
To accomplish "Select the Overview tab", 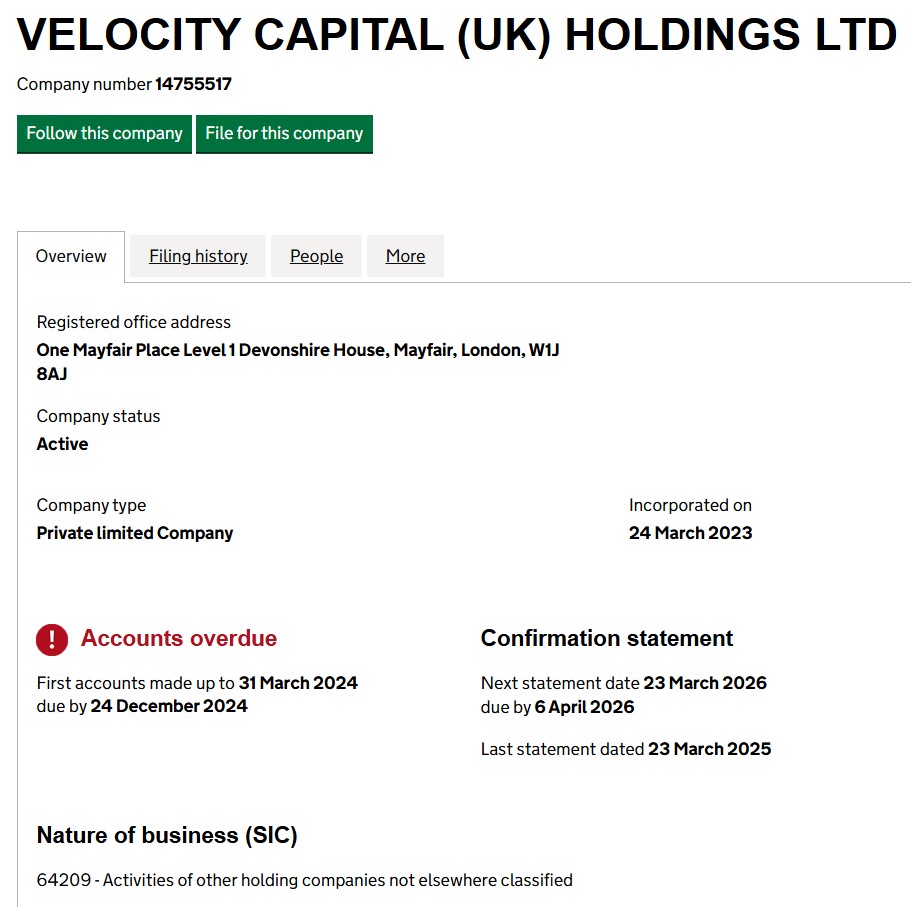I will click(71, 257).
